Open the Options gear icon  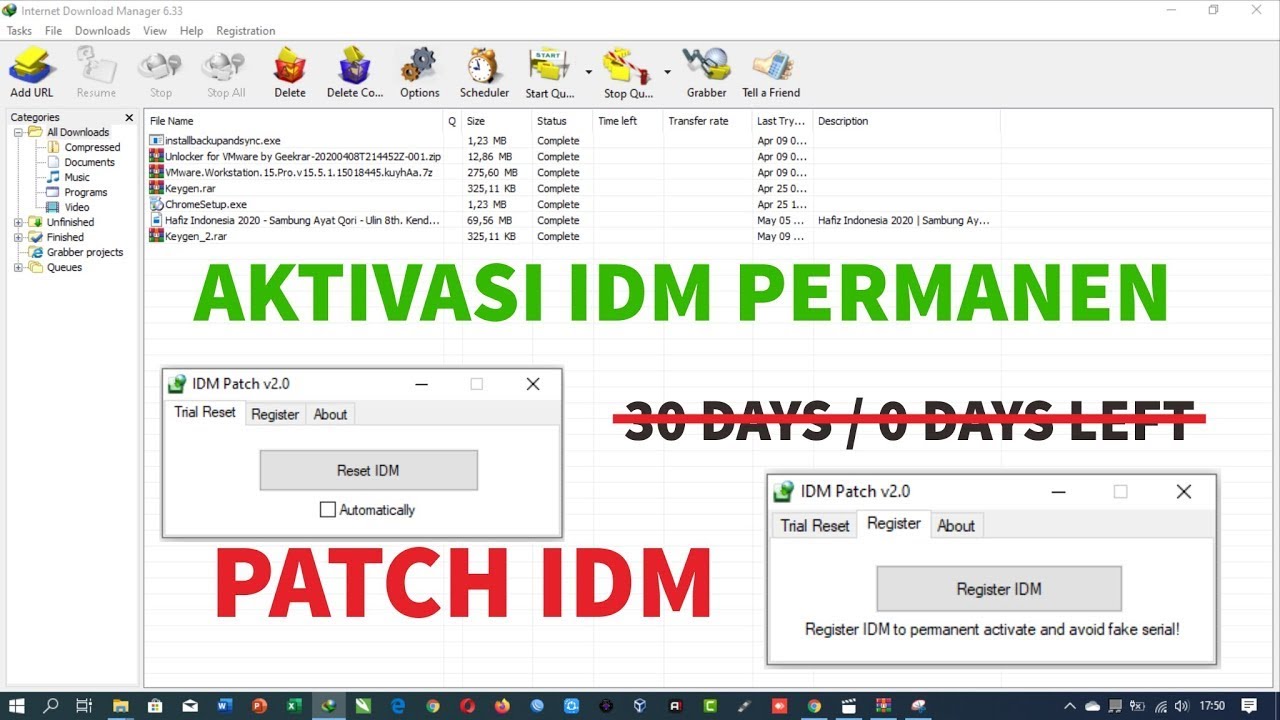point(419,72)
